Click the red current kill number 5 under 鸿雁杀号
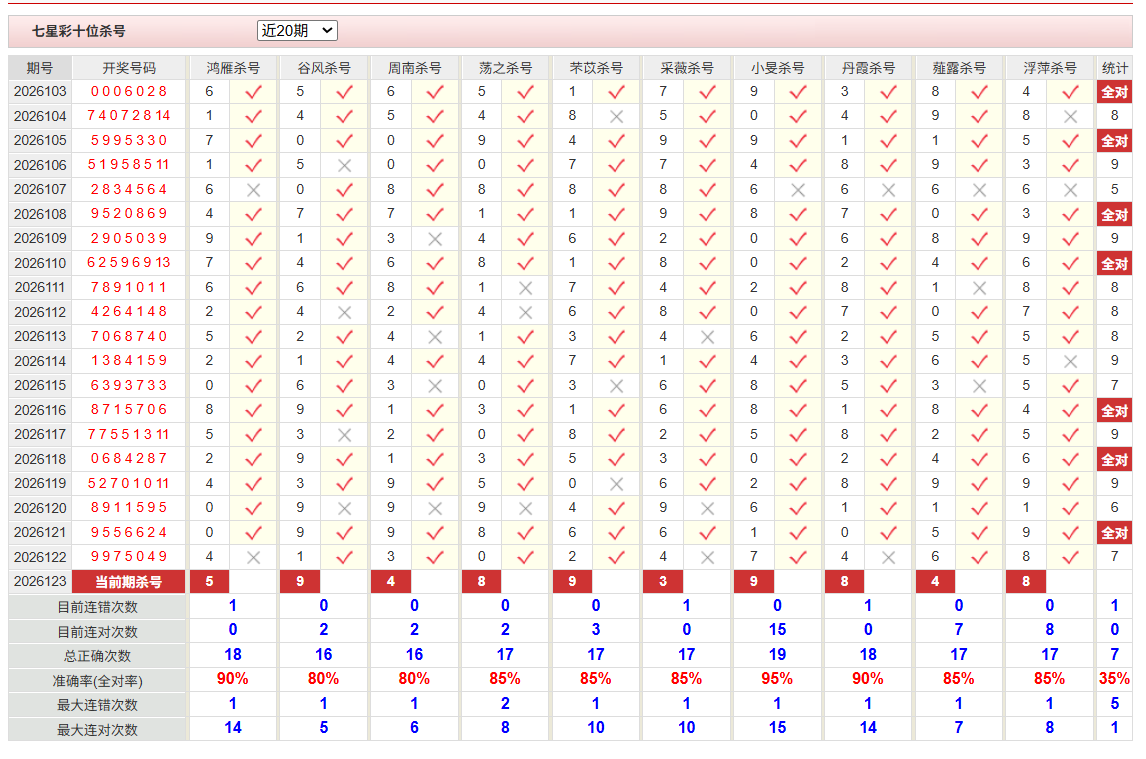The image size is (1146, 759). coord(209,582)
